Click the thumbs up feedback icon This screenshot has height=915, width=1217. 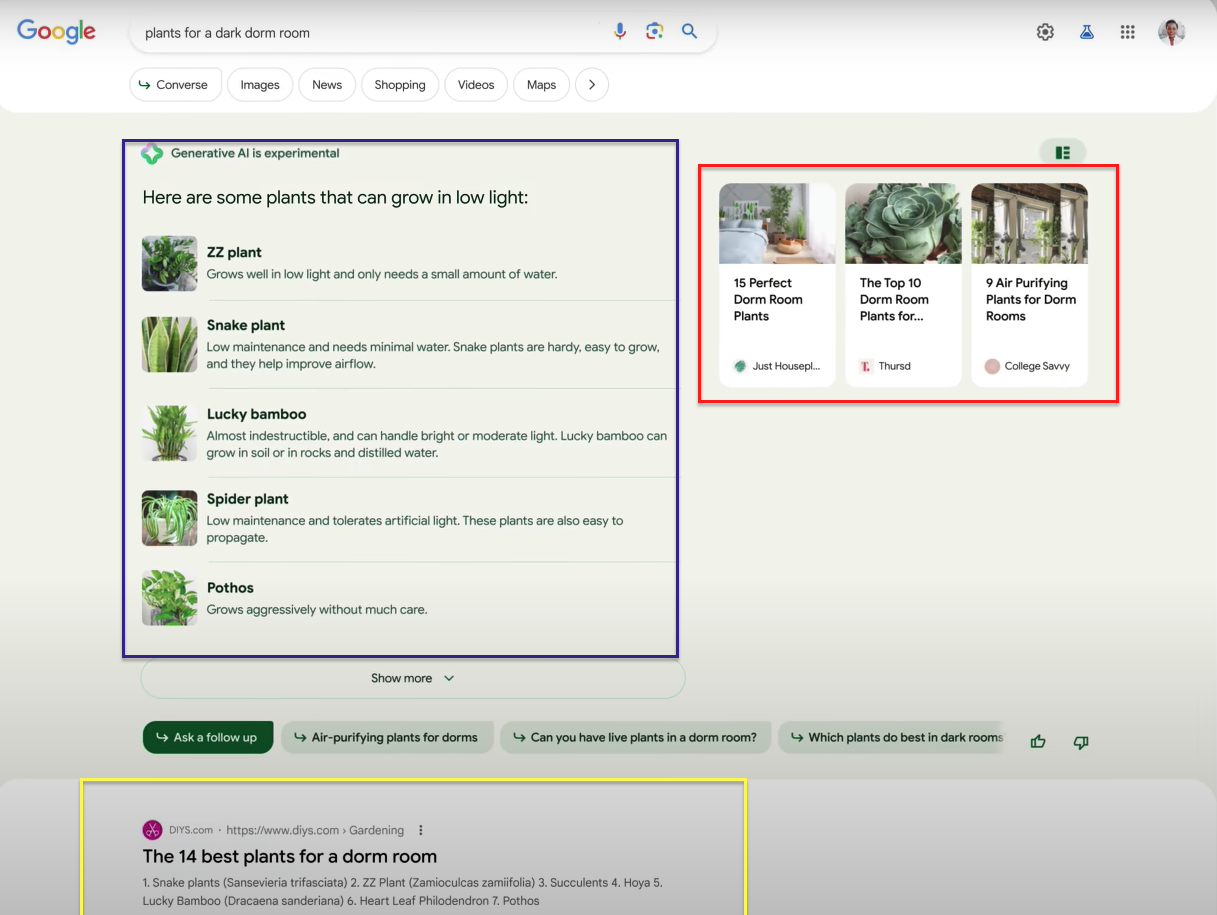click(1038, 741)
